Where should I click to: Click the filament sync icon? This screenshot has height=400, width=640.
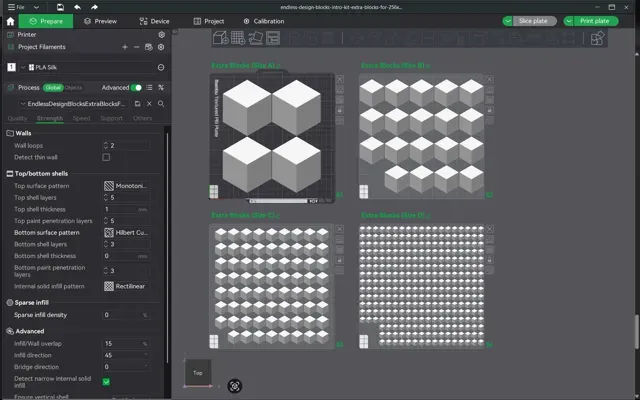click(x=149, y=47)
